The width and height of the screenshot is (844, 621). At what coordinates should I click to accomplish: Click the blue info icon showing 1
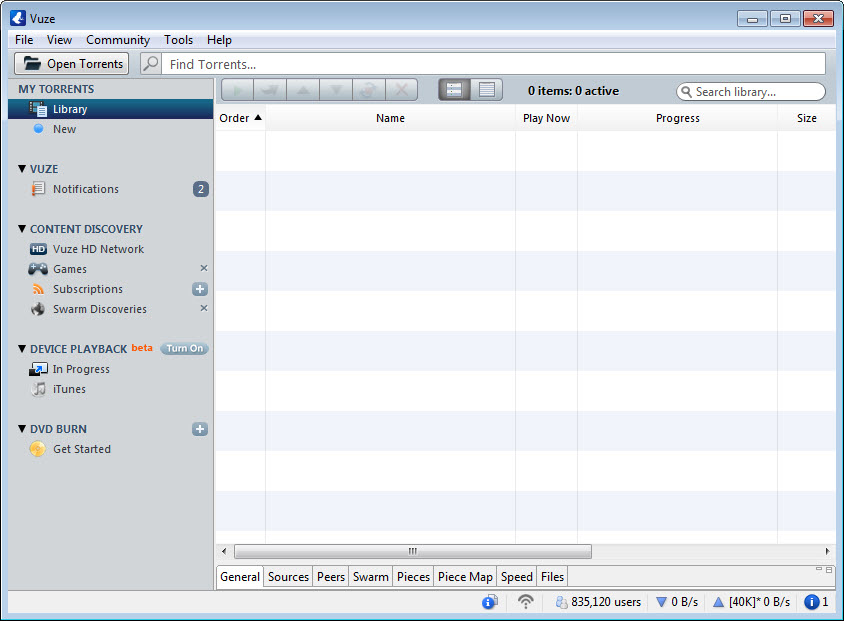816,602
